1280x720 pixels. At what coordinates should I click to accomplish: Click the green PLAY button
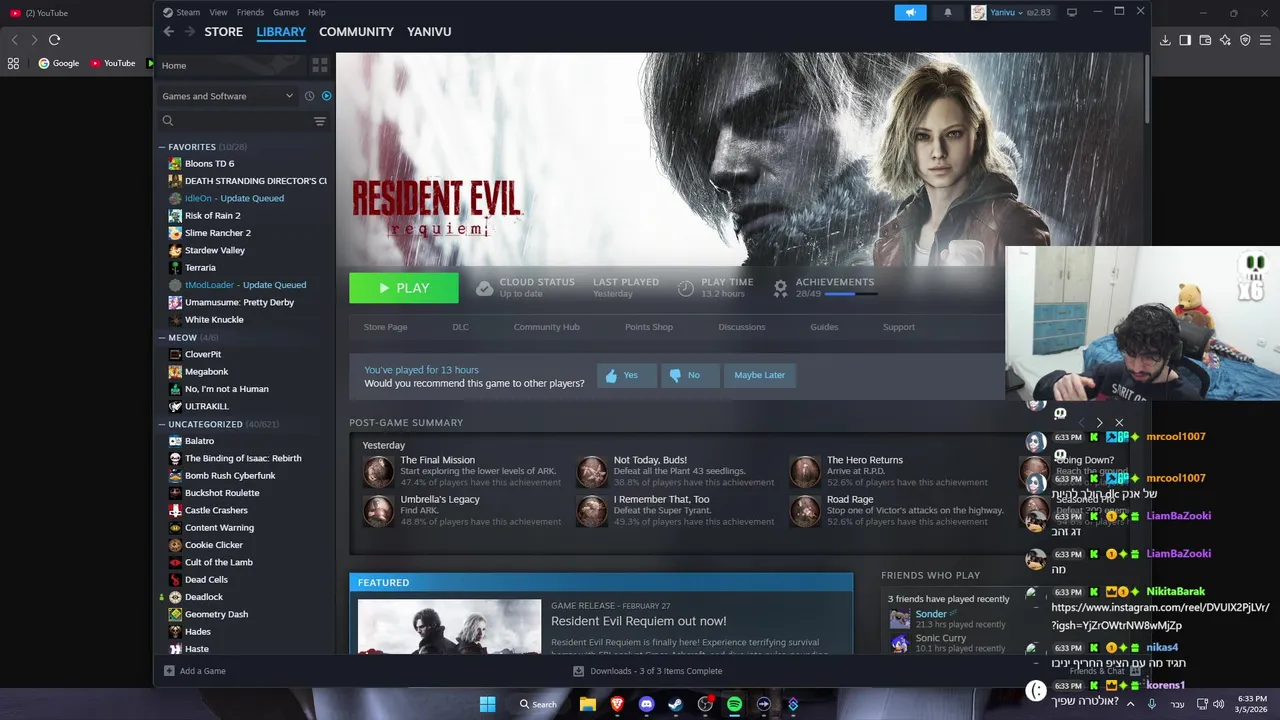tap(404, 288)
